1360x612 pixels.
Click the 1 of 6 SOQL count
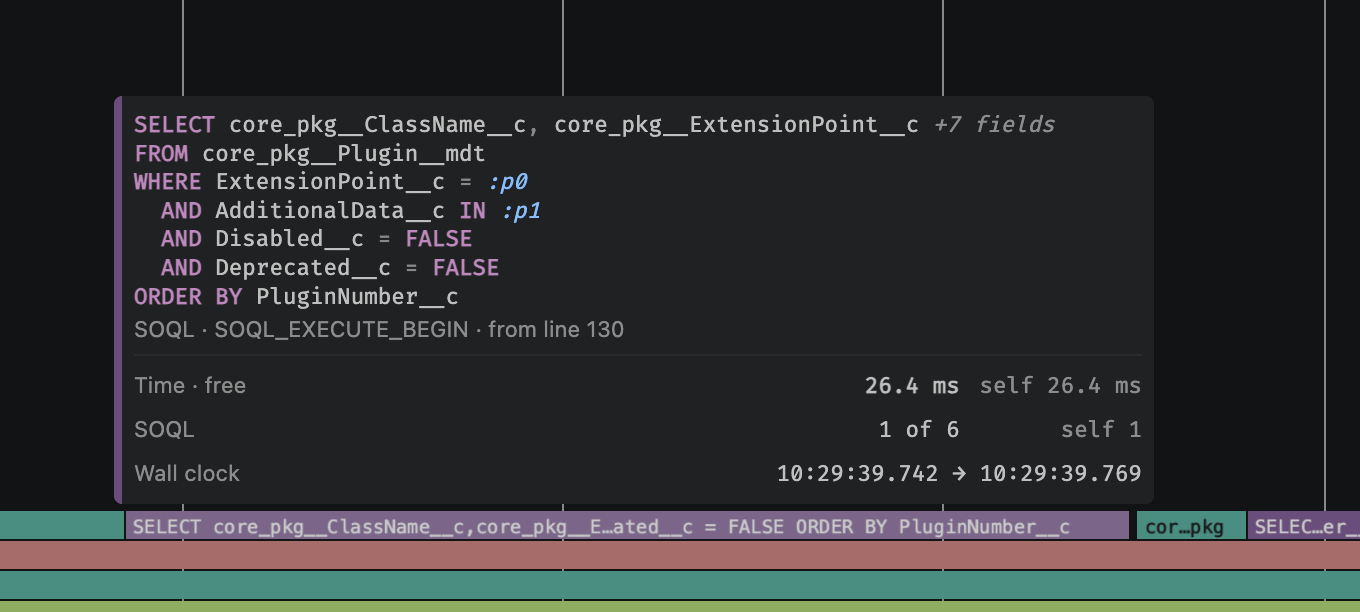[x=919, y=430]
